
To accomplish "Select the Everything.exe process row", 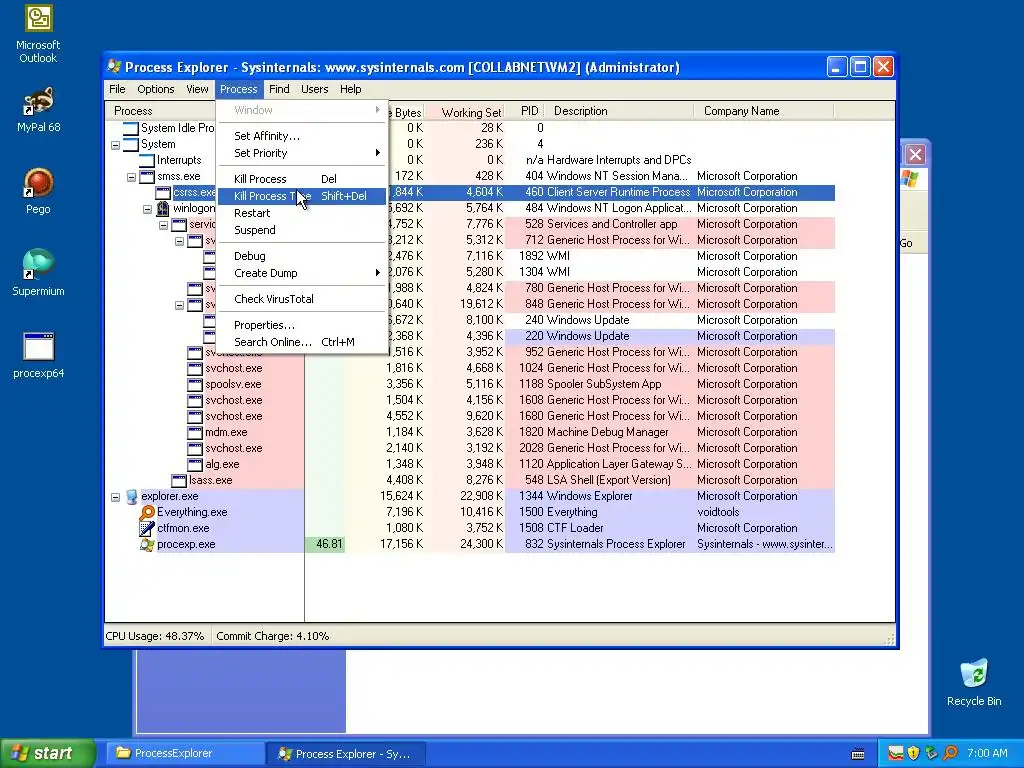I will pyautogui.click(x=470, y=513).
